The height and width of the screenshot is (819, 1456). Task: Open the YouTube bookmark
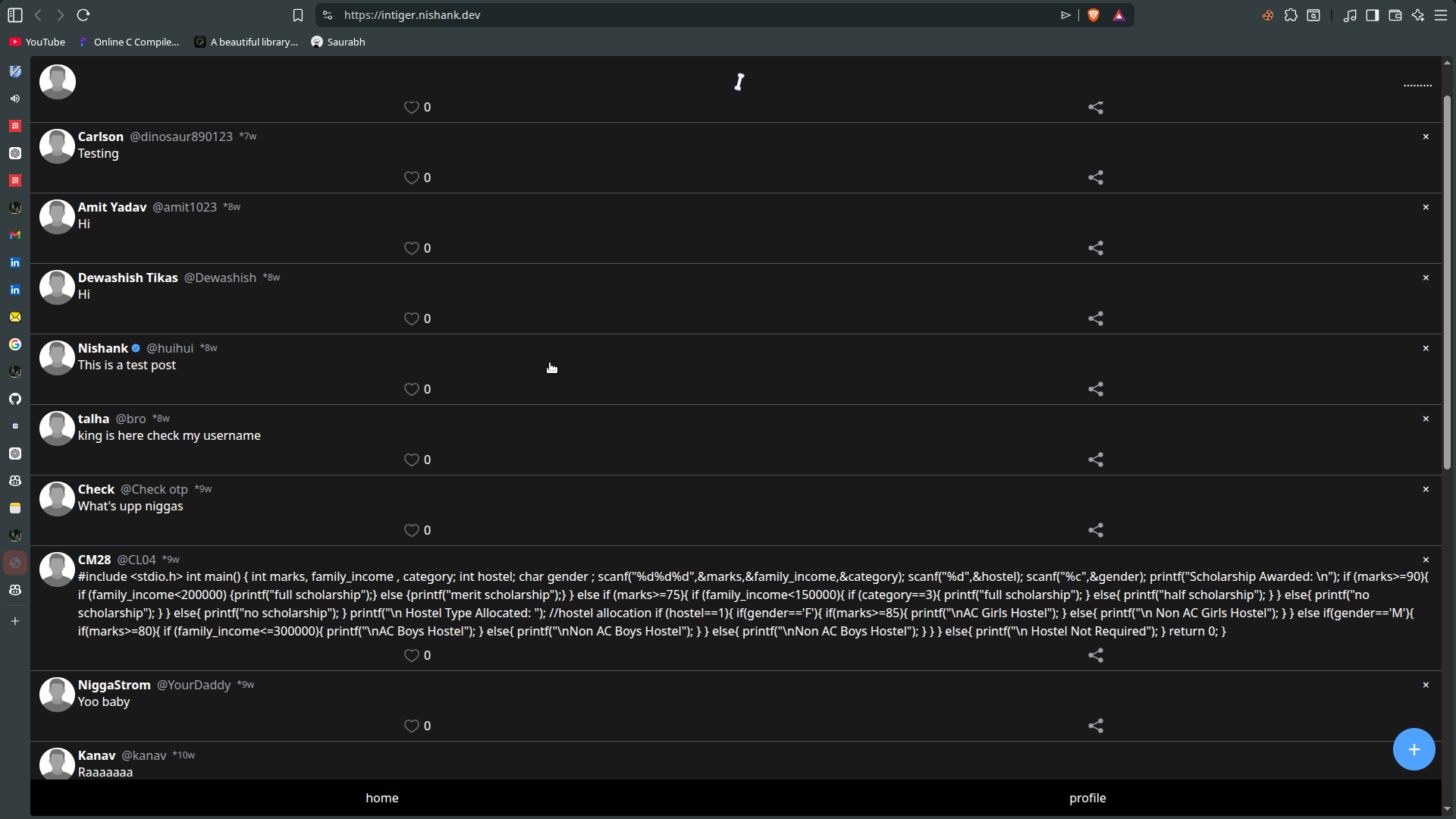pyautogui.click(x=37, y=42)
